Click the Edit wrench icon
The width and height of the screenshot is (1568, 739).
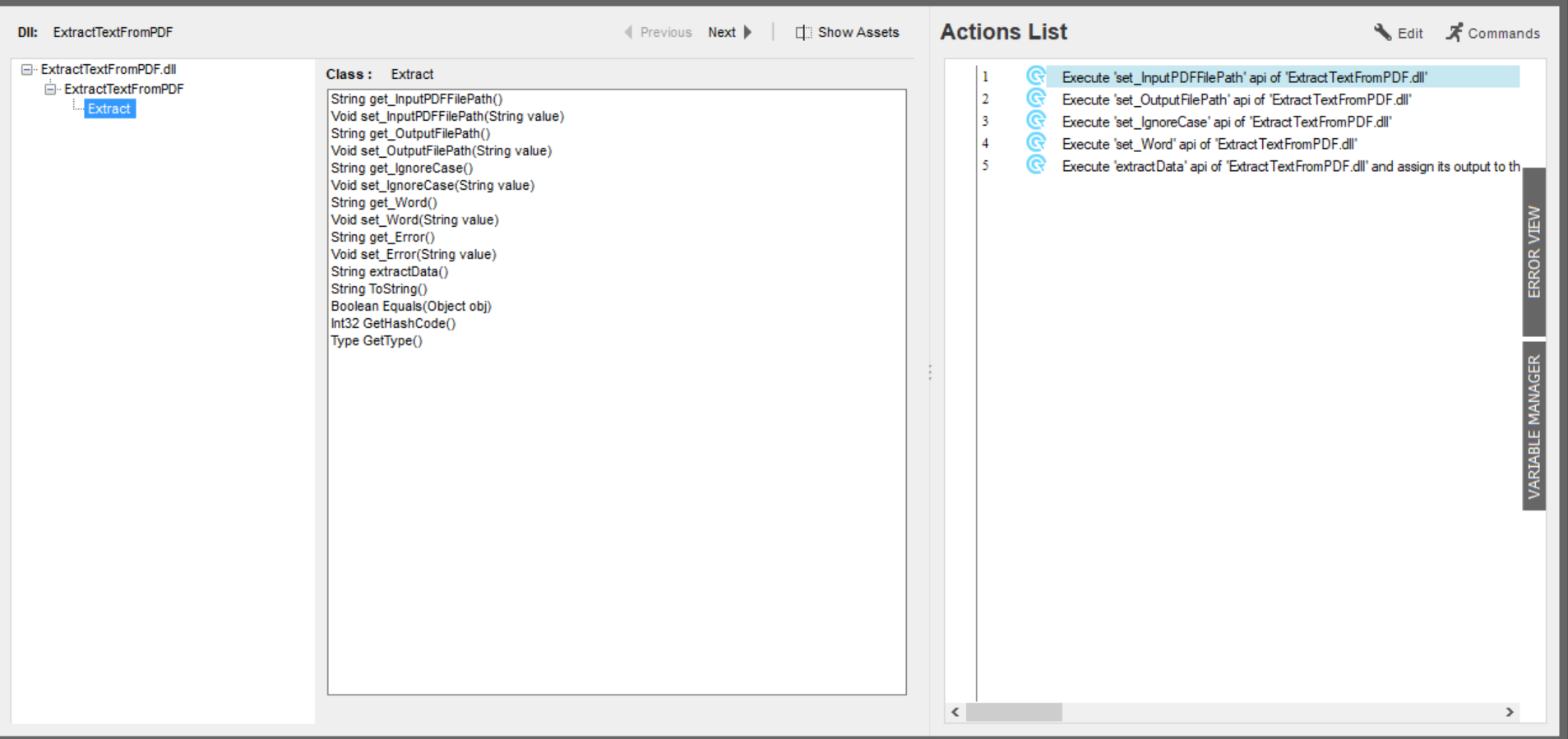[1382, 32]
